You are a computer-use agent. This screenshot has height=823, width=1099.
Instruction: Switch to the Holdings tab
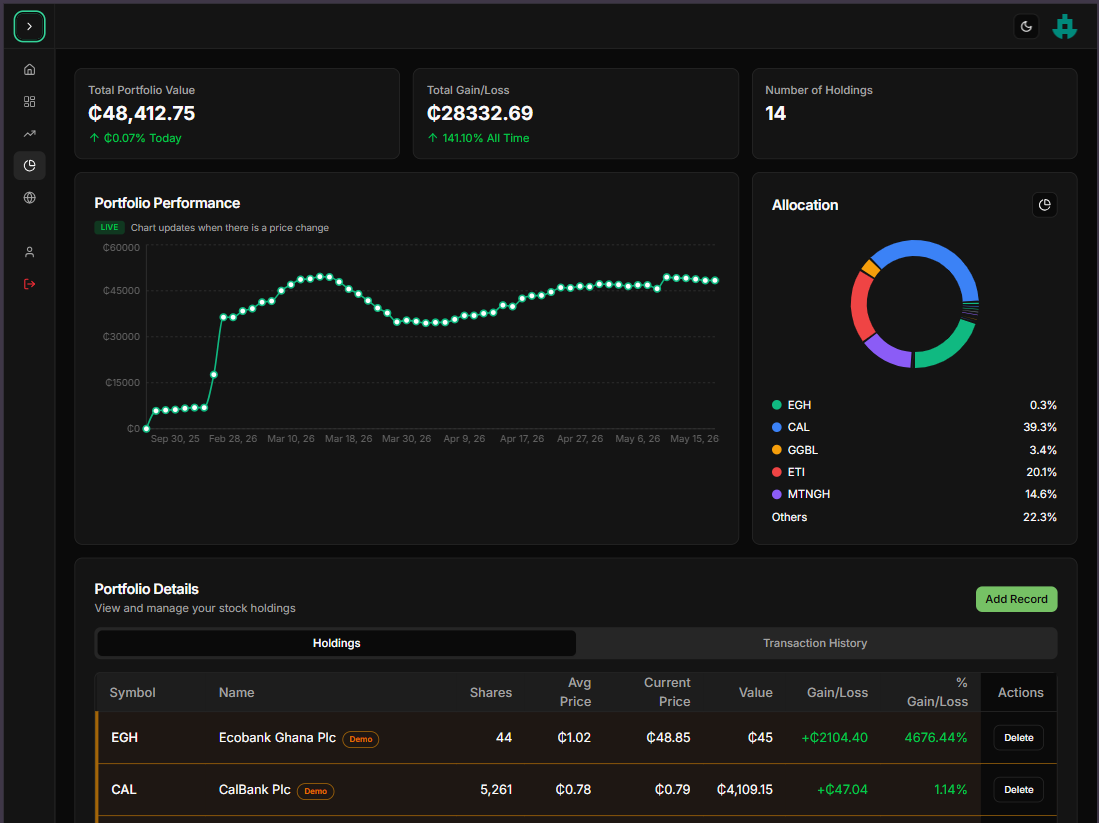(x=336, y=643)
